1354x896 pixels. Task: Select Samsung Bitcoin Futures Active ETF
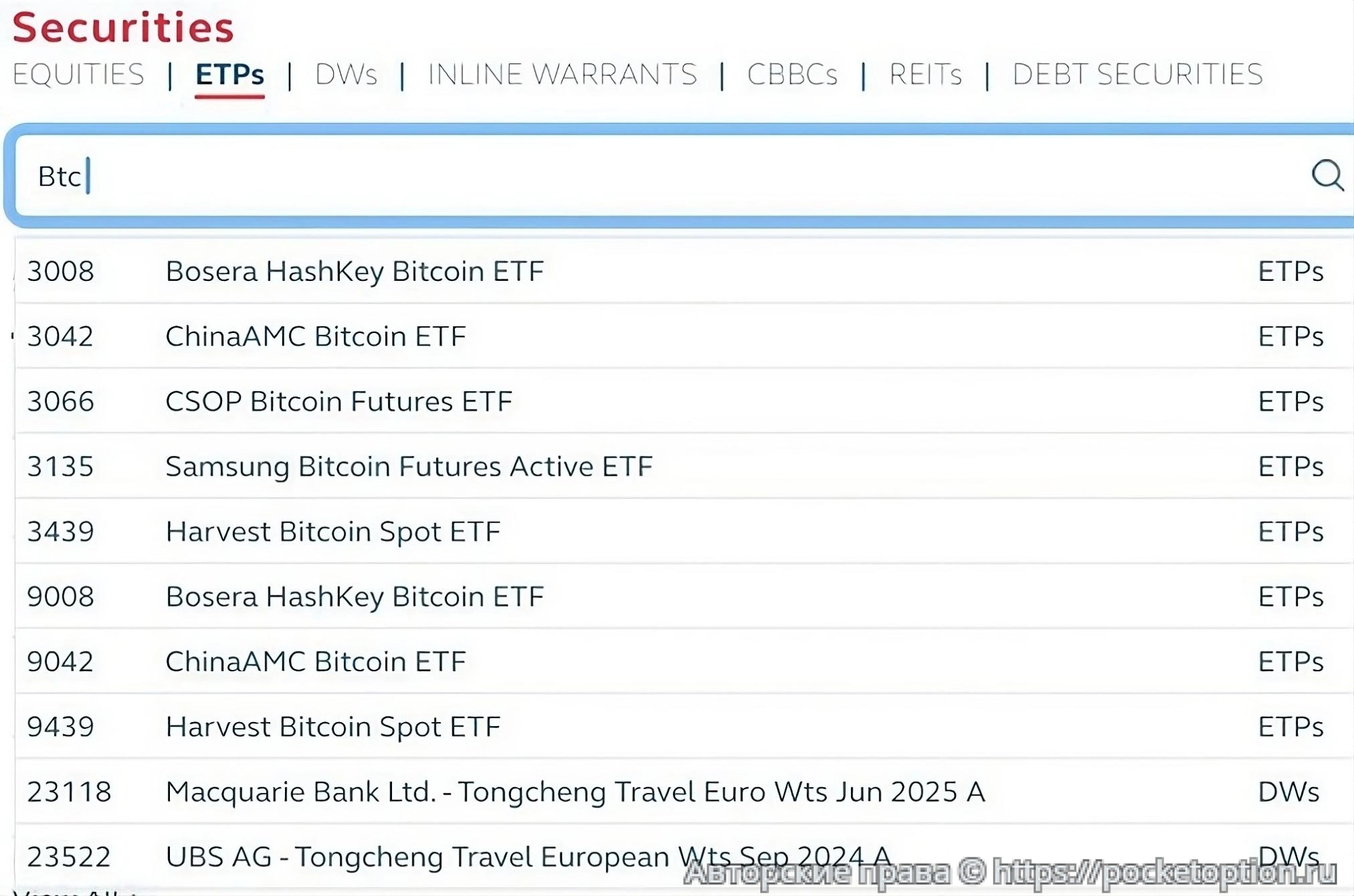coord(409,466)
